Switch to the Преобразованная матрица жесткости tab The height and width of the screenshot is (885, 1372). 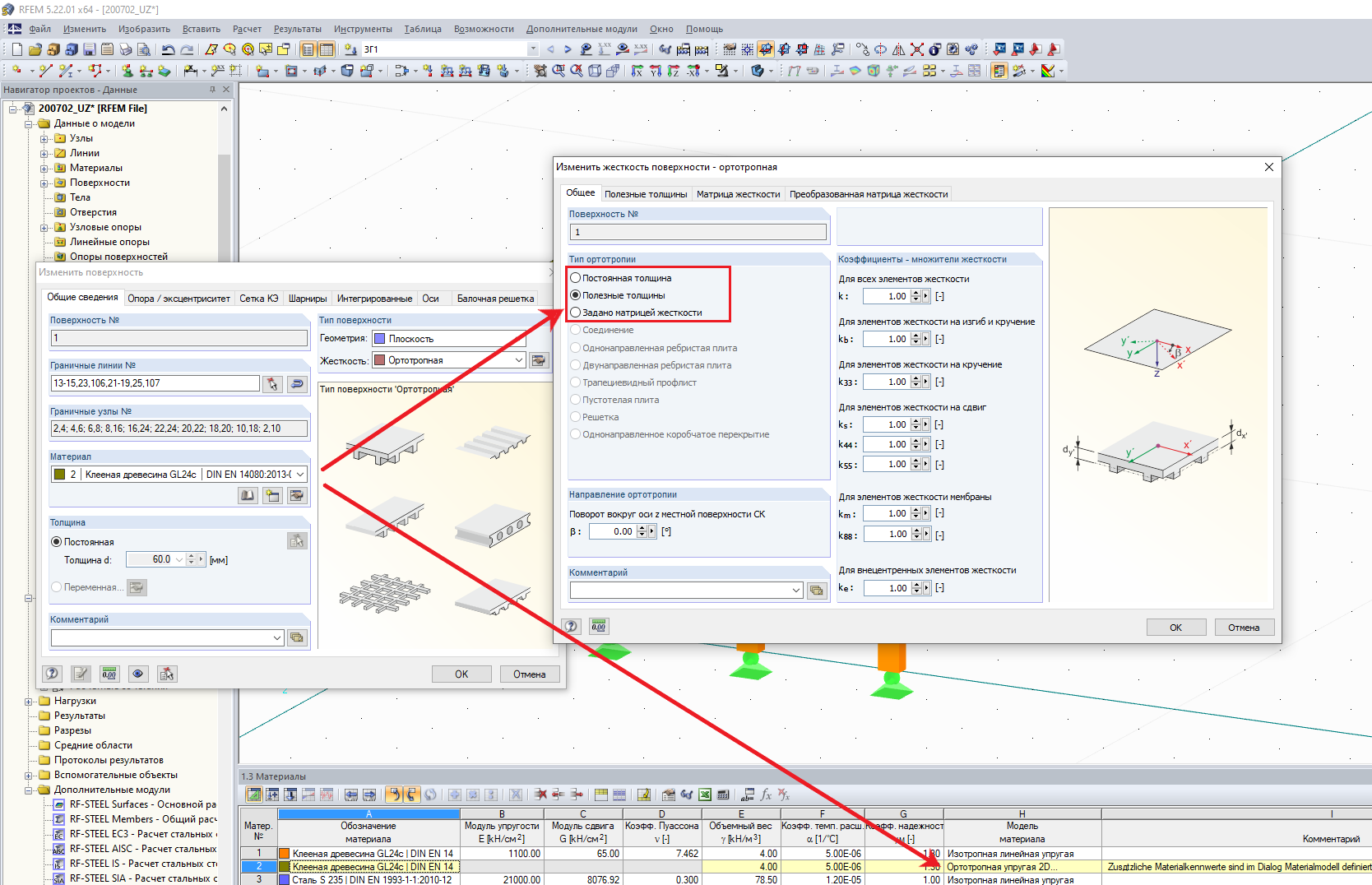pos(869,194)
